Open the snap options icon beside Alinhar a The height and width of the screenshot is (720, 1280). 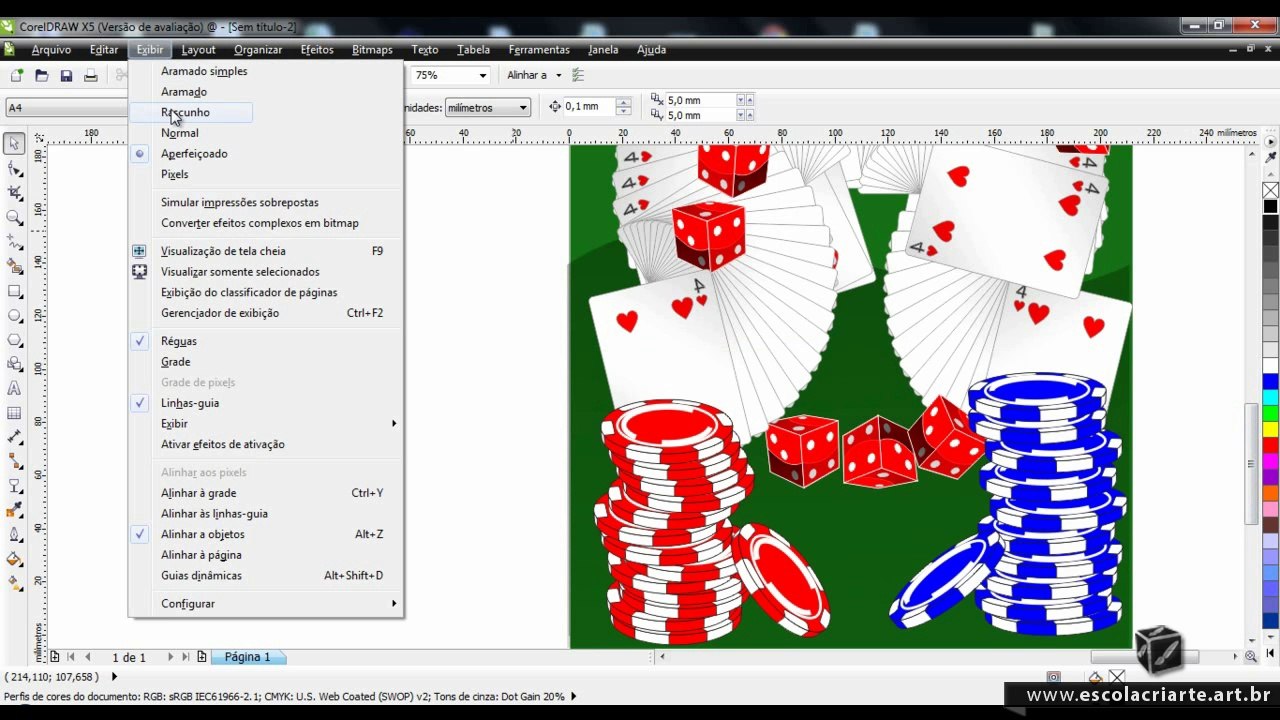[x=578, y=75]
